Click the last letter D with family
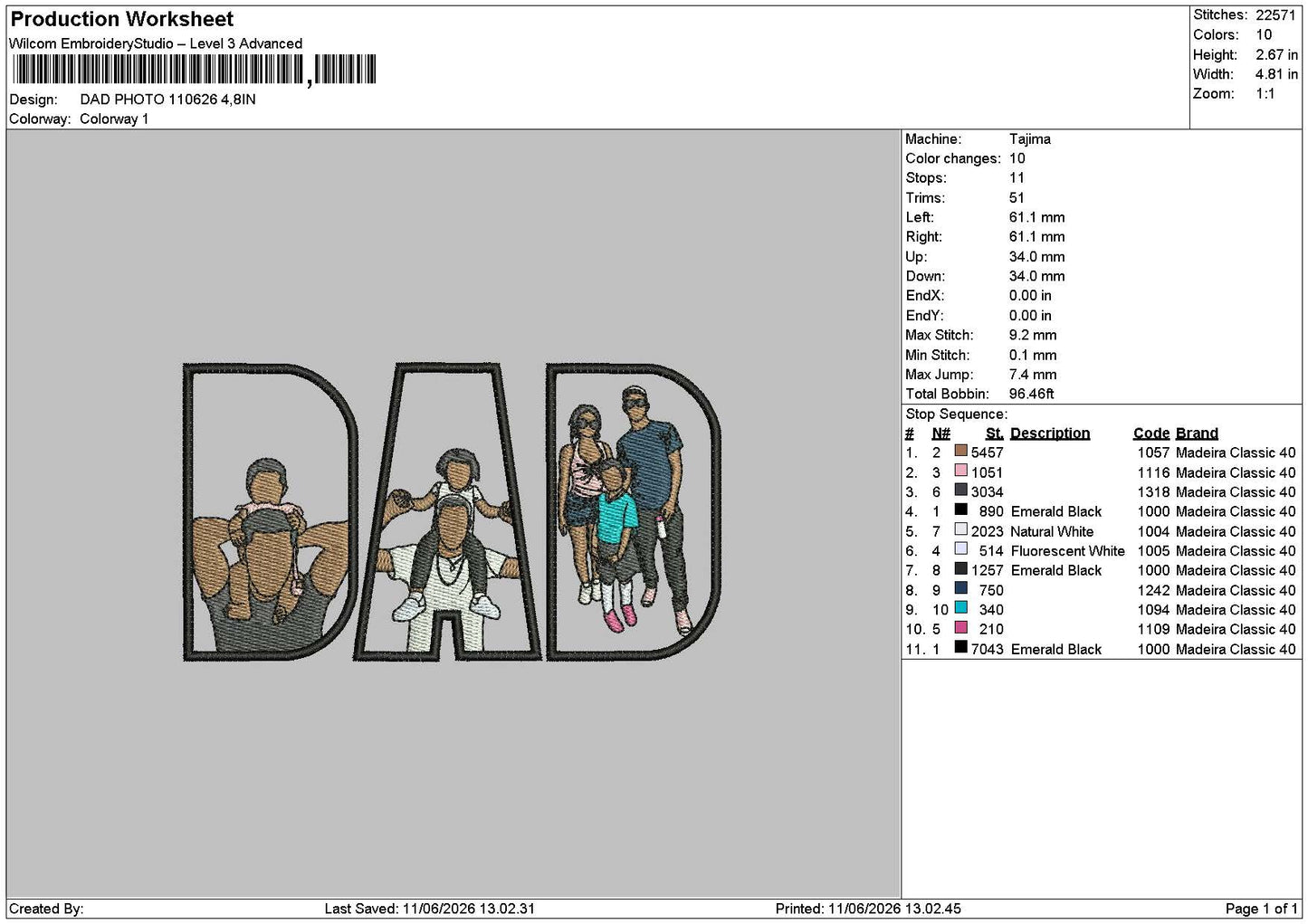Screen dimensions: 1308x924 pos(634,511)
